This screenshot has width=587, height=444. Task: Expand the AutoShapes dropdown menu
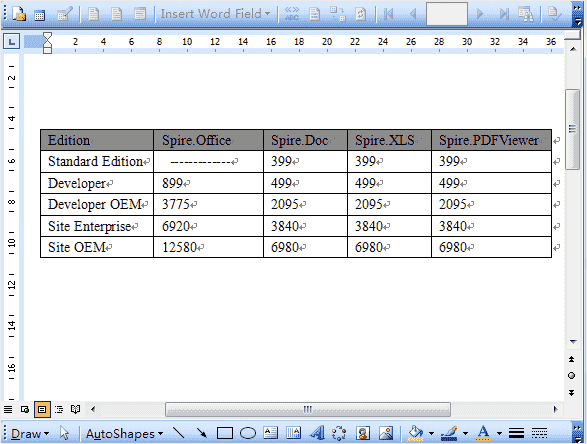(x=124, y=434)
